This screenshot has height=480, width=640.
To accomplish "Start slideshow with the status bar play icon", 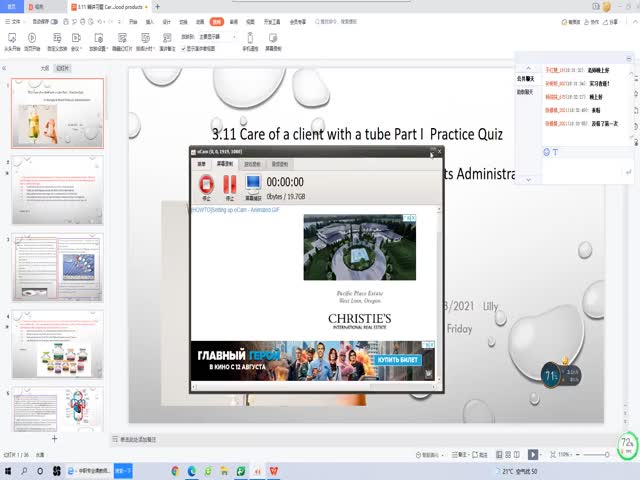I will [x=533, y=454].
